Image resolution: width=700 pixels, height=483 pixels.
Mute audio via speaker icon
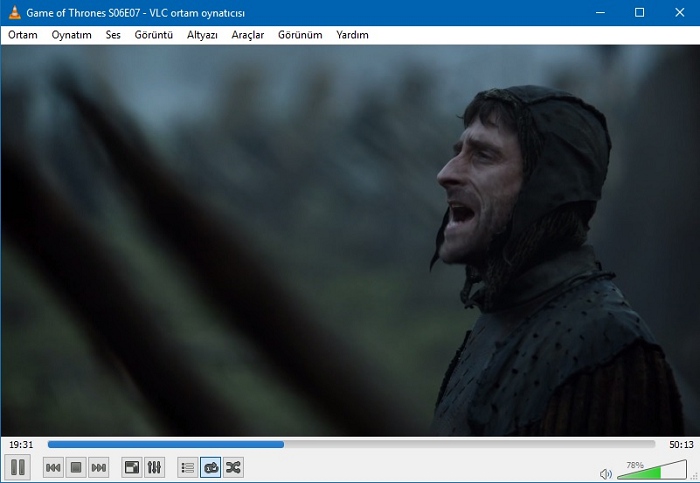pos(606,474)
